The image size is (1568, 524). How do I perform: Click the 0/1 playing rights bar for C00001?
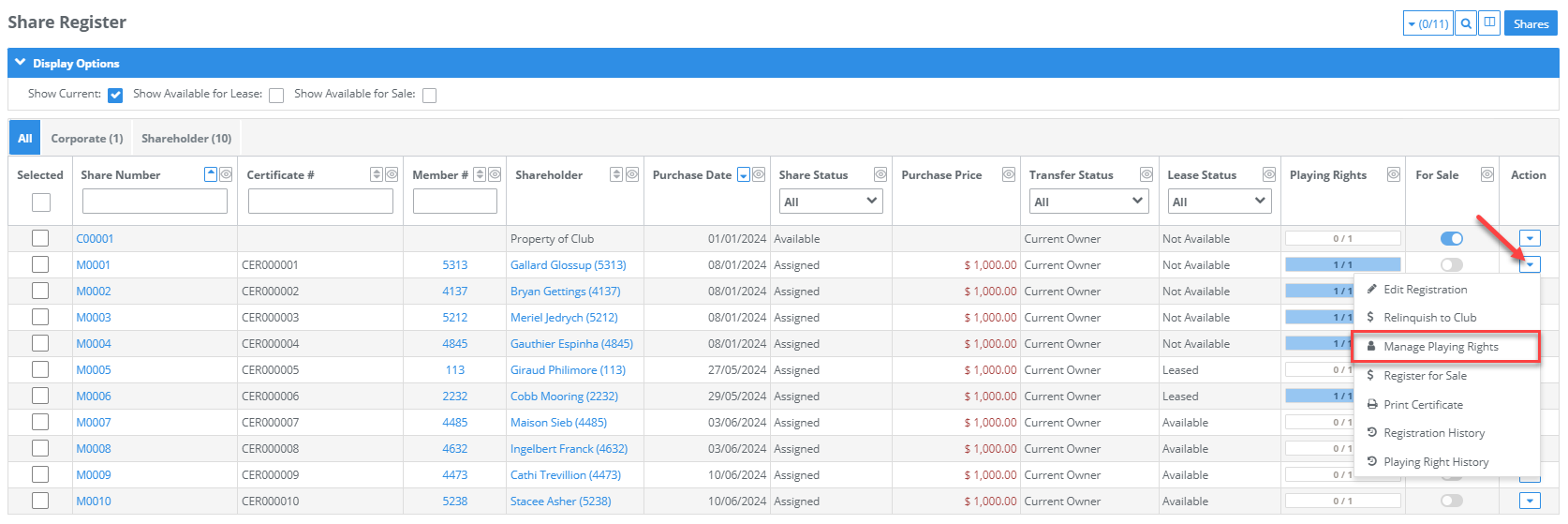click(x=1343, y=238)
